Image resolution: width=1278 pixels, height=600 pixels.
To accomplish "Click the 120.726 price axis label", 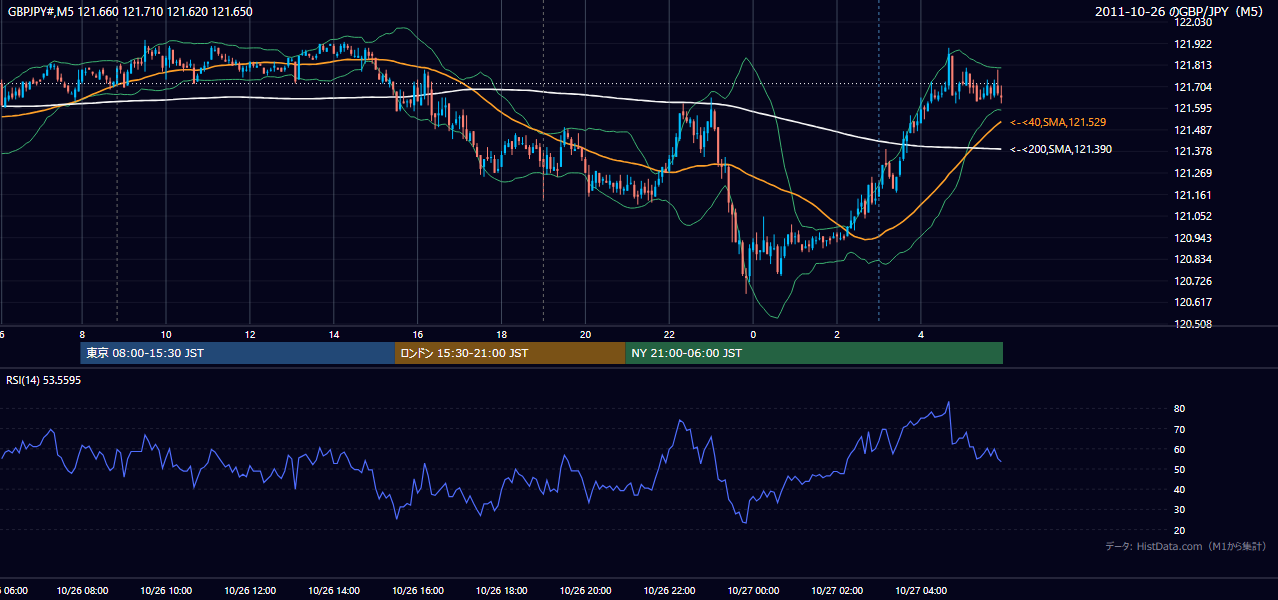I will click(1192, 281).
